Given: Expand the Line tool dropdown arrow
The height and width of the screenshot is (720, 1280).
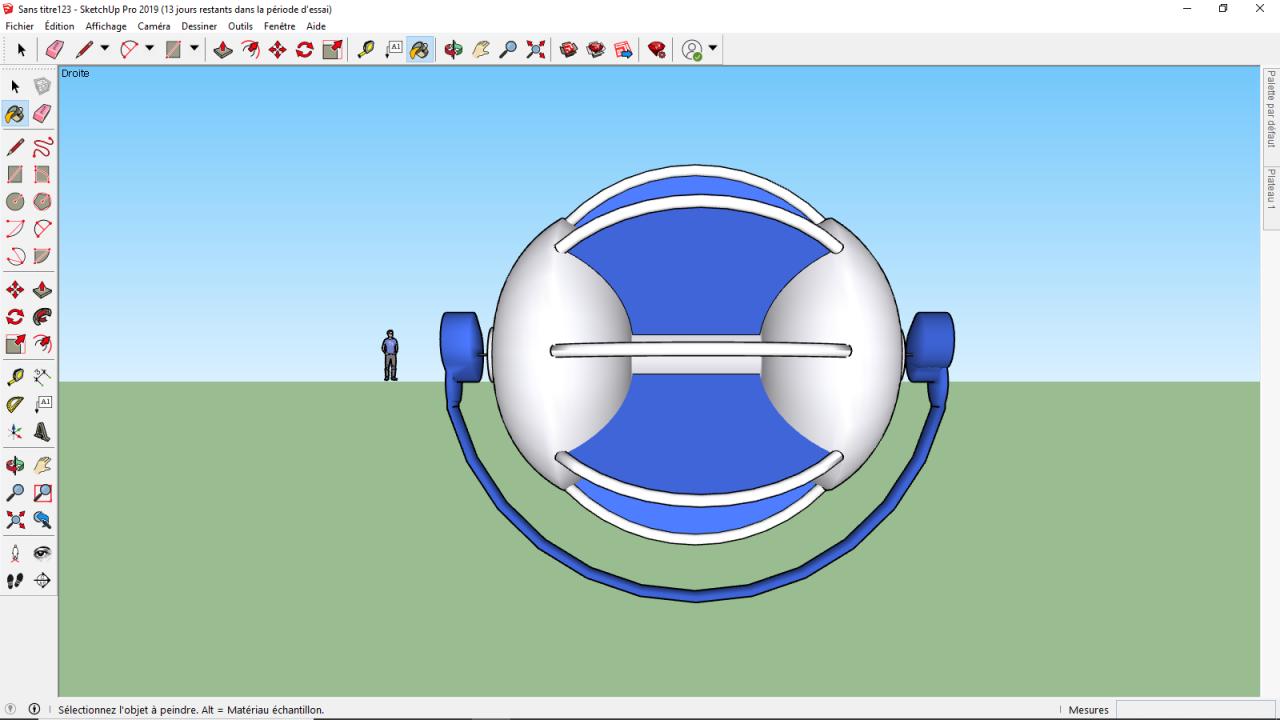Looking at the screenshot, I should click(104, 48).
